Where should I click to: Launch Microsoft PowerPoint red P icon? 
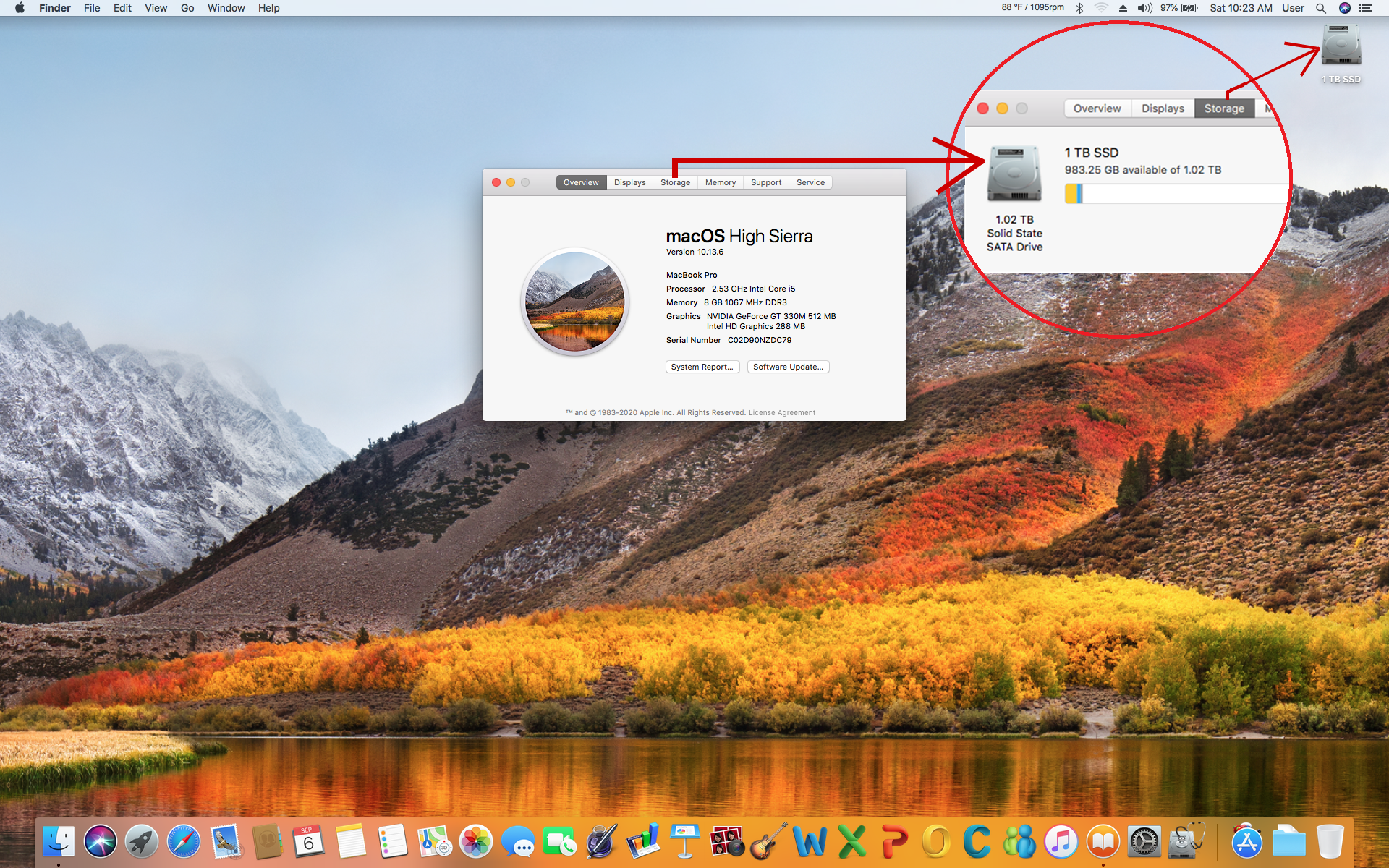(893, 842)
